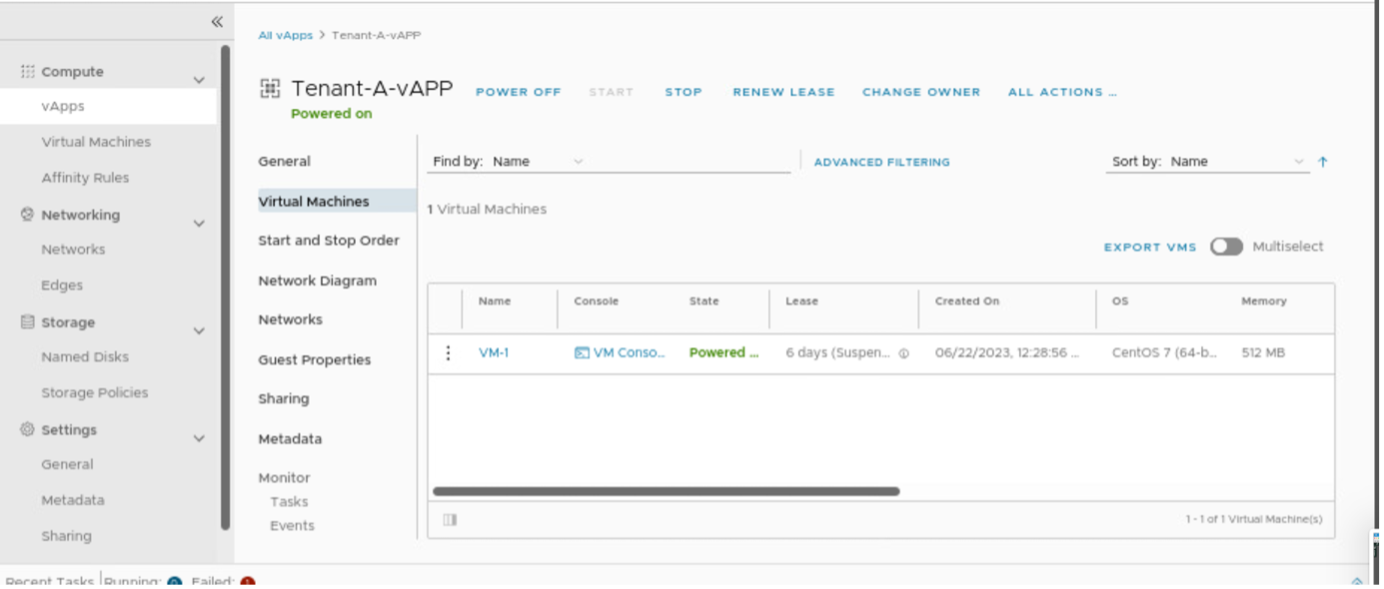This screenshot has height=589, width=1384.
Task: Click the ascending sort arrow beside Sort by
Action: coord(1325,161)
